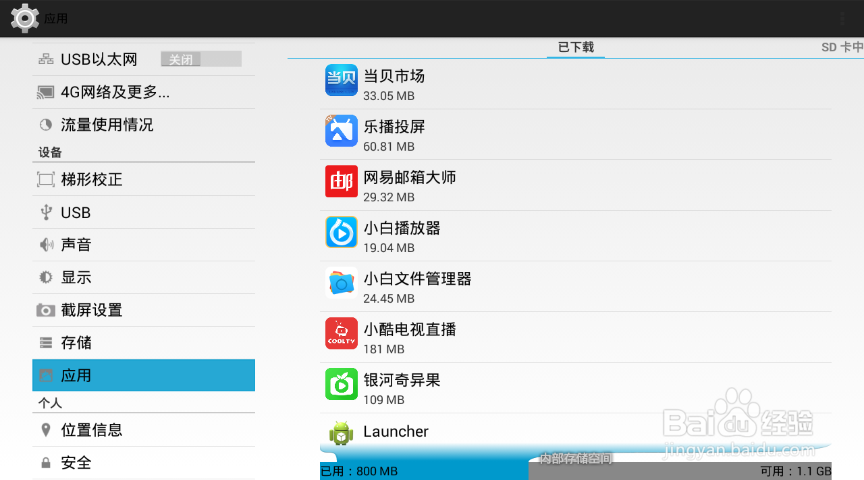Click the 29.32 MB size text
The height and width of the screenshot is (480, 864).
(389, 197)
